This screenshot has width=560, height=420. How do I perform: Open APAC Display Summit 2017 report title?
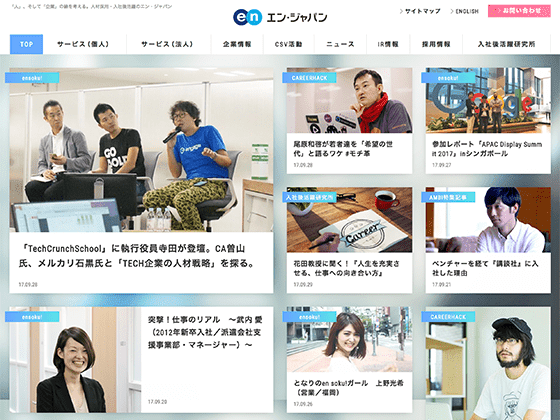pyautogui.click(x=487, y=149)
